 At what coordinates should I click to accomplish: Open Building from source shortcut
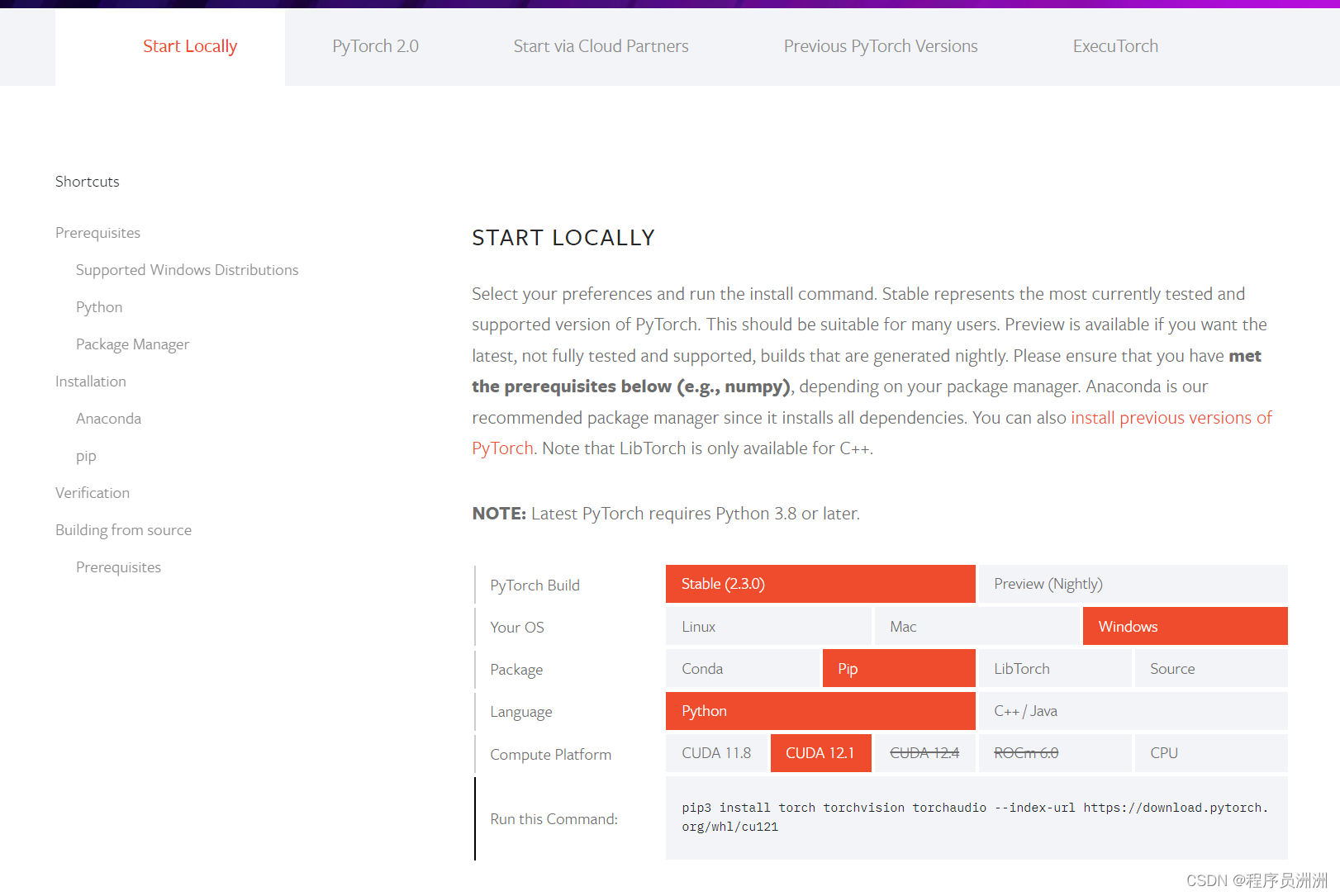[x=123, y=530]
